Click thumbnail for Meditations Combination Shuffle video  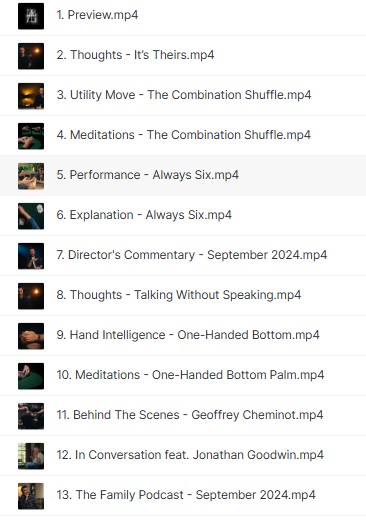click(31, 136)
